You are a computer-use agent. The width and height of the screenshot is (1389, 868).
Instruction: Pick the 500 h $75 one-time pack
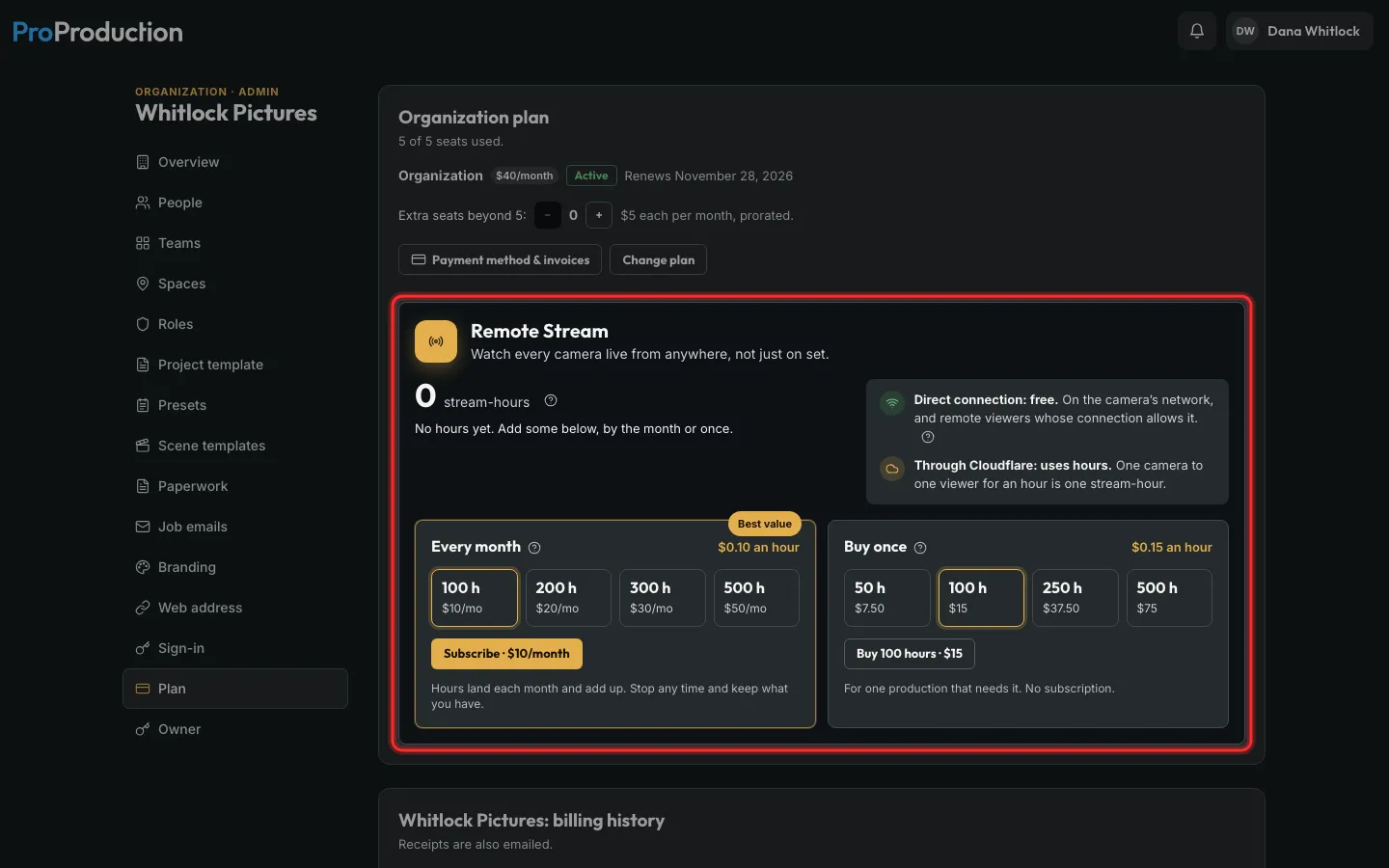1169,598
